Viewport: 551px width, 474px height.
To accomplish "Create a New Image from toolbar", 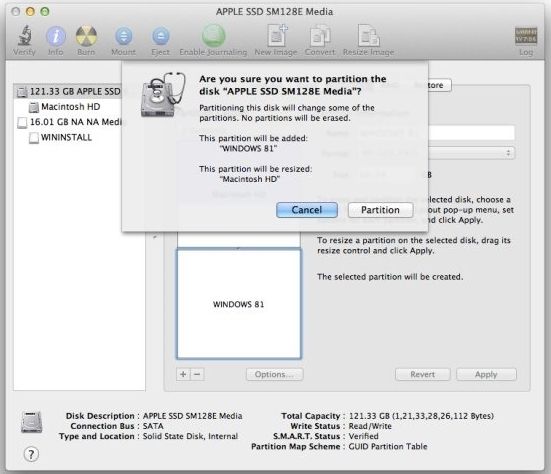I will pos(277,35).
